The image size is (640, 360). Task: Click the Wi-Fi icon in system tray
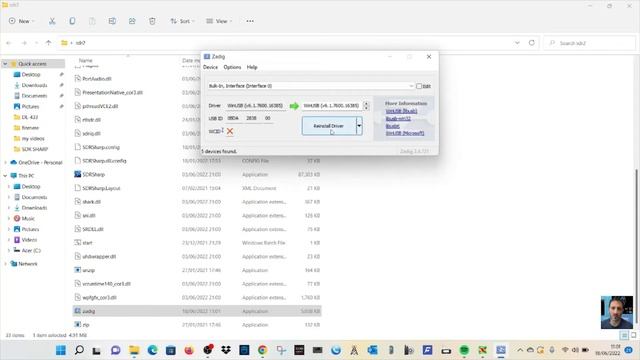tap(565, 350)
